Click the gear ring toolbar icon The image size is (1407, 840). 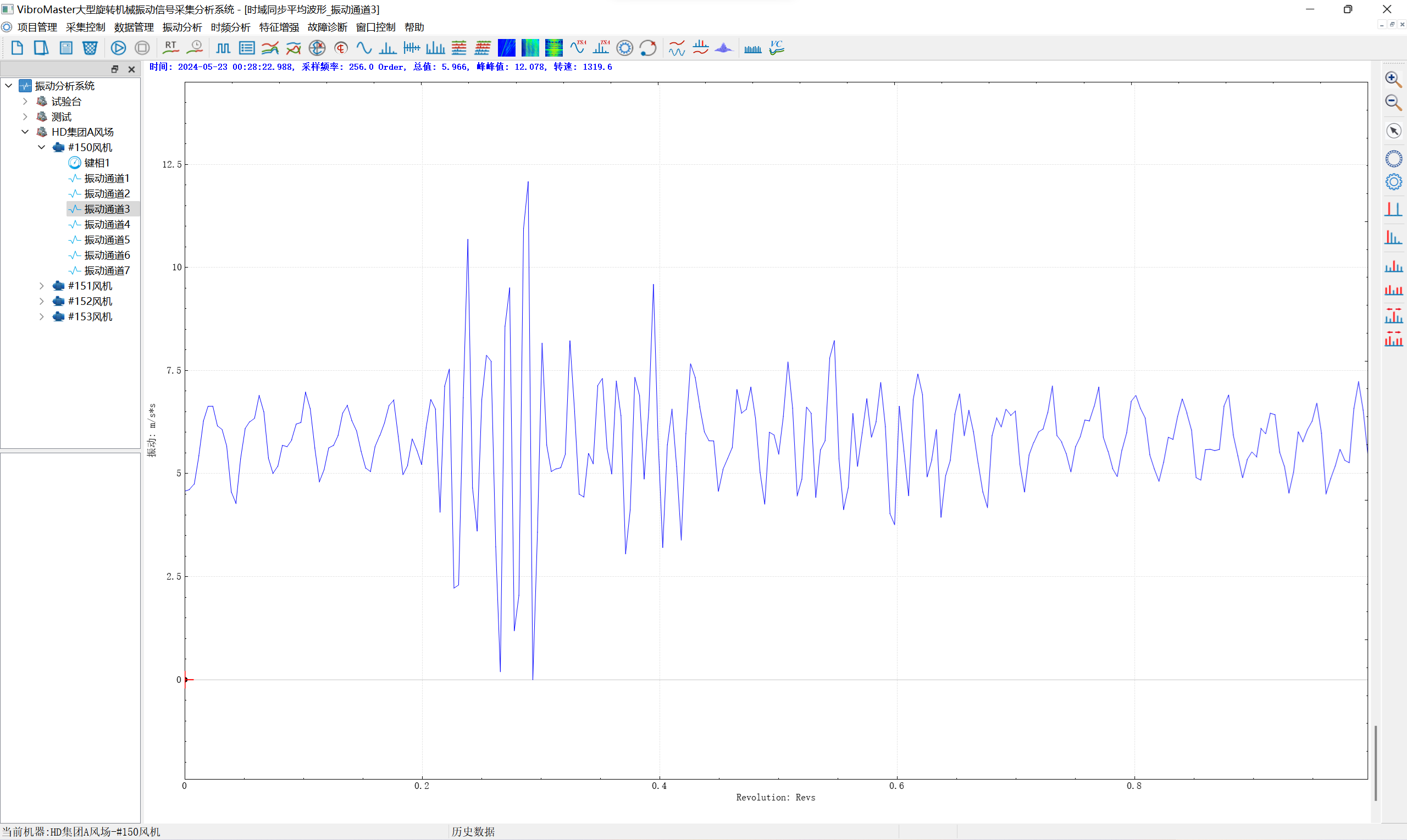(624, 48)
